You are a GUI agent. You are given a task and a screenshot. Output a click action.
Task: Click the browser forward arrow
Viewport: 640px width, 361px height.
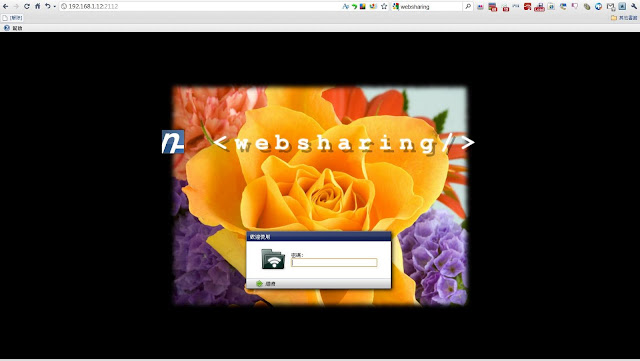(x=16, y=6)
